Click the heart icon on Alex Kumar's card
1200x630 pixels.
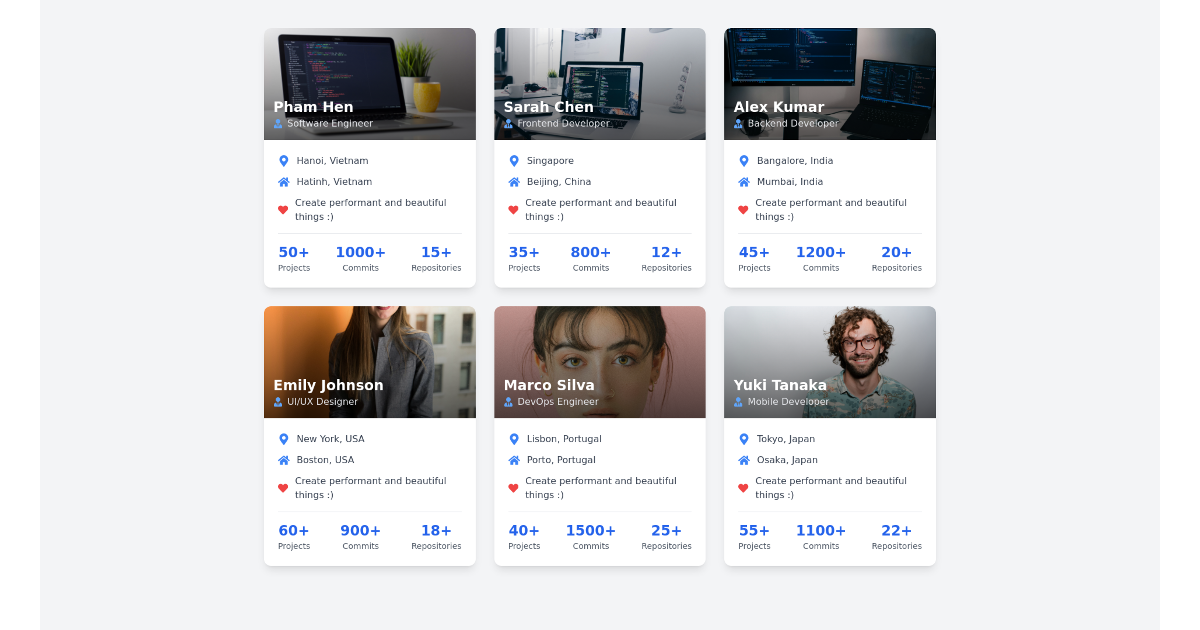[743, 209]
